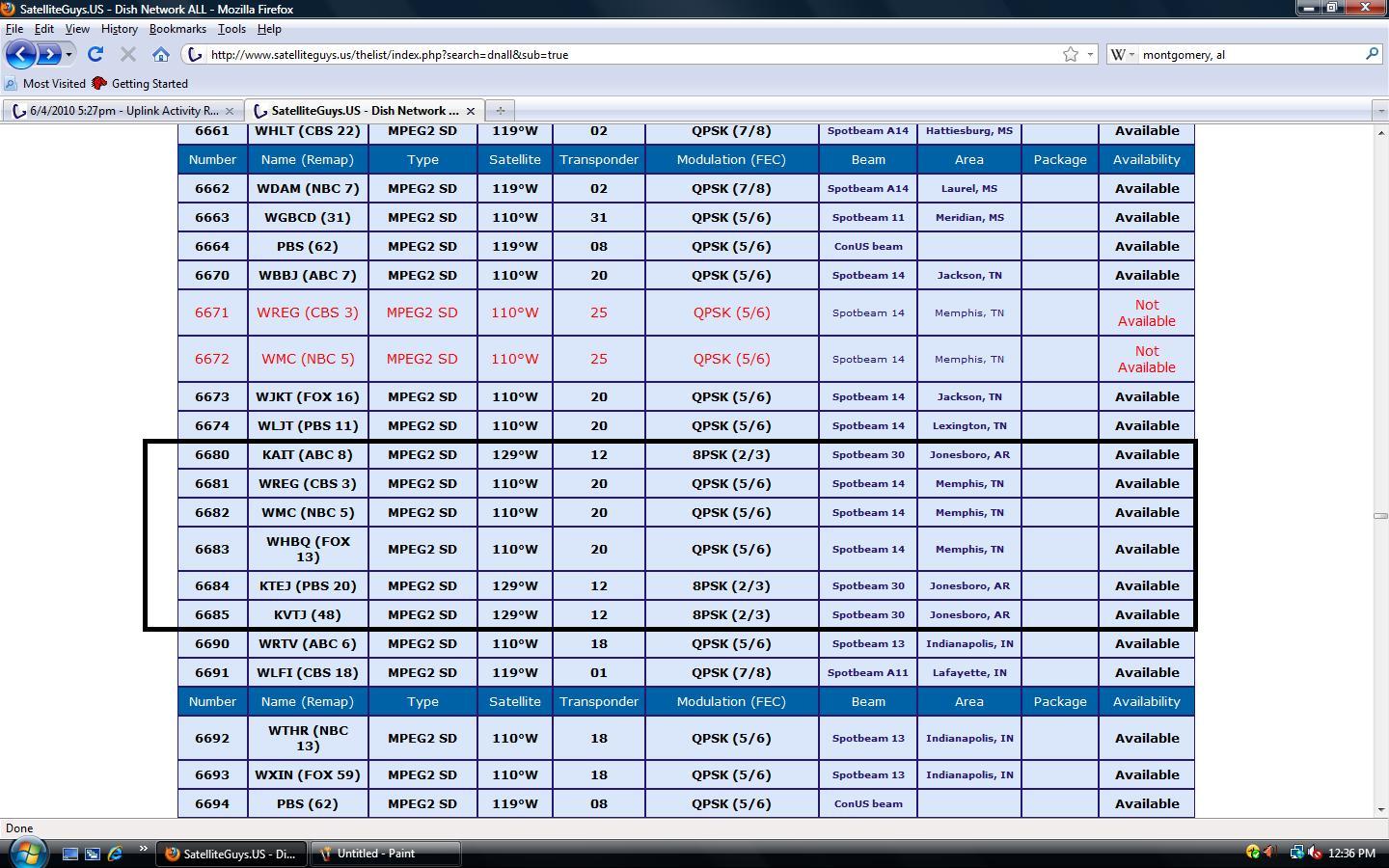
Task: Click channel number 6671 in red
Action: (212, 312)
